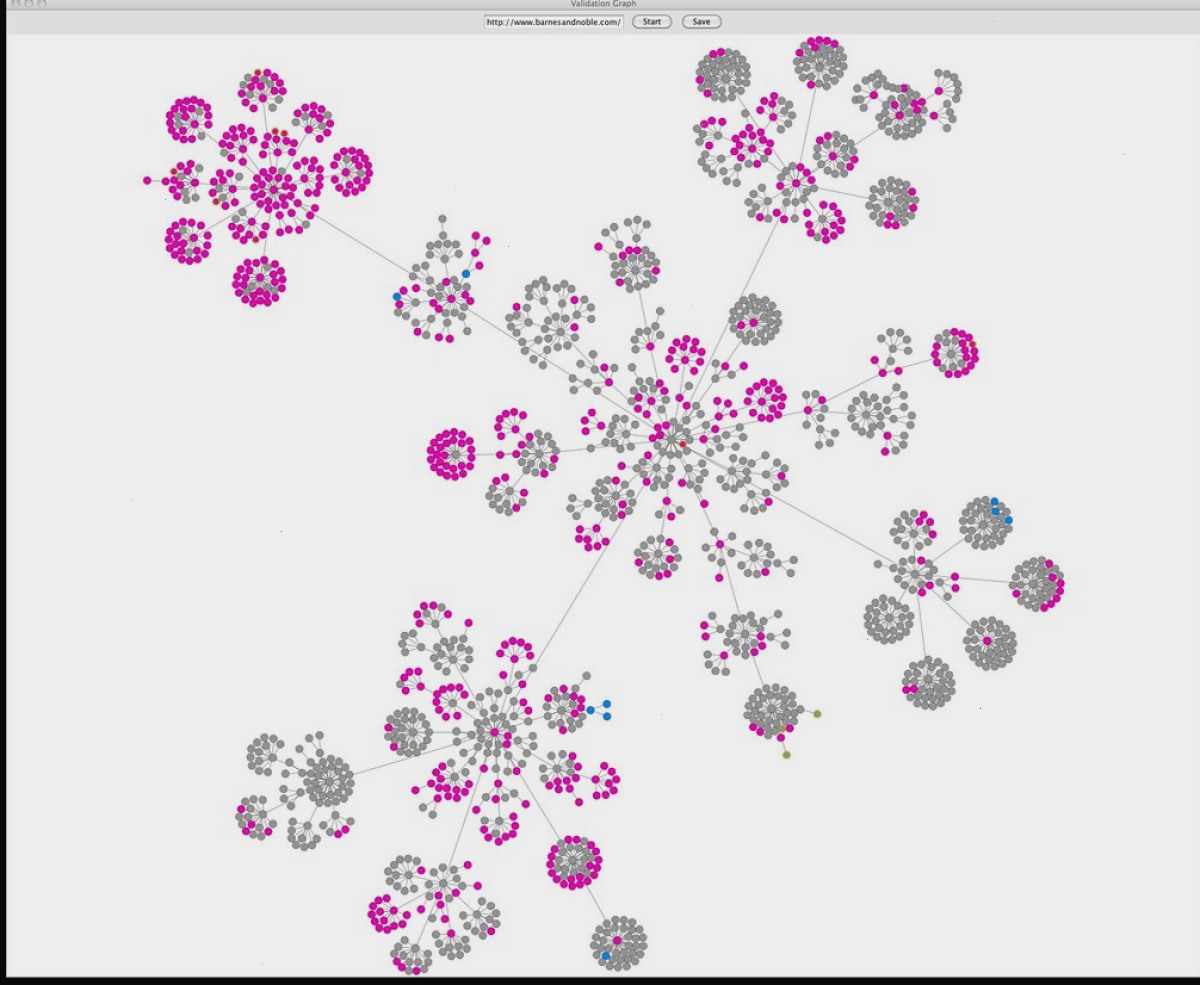Click the Start button
Image resolution: width=1200 pixels, height=985 pixels.
pos(652,21)
